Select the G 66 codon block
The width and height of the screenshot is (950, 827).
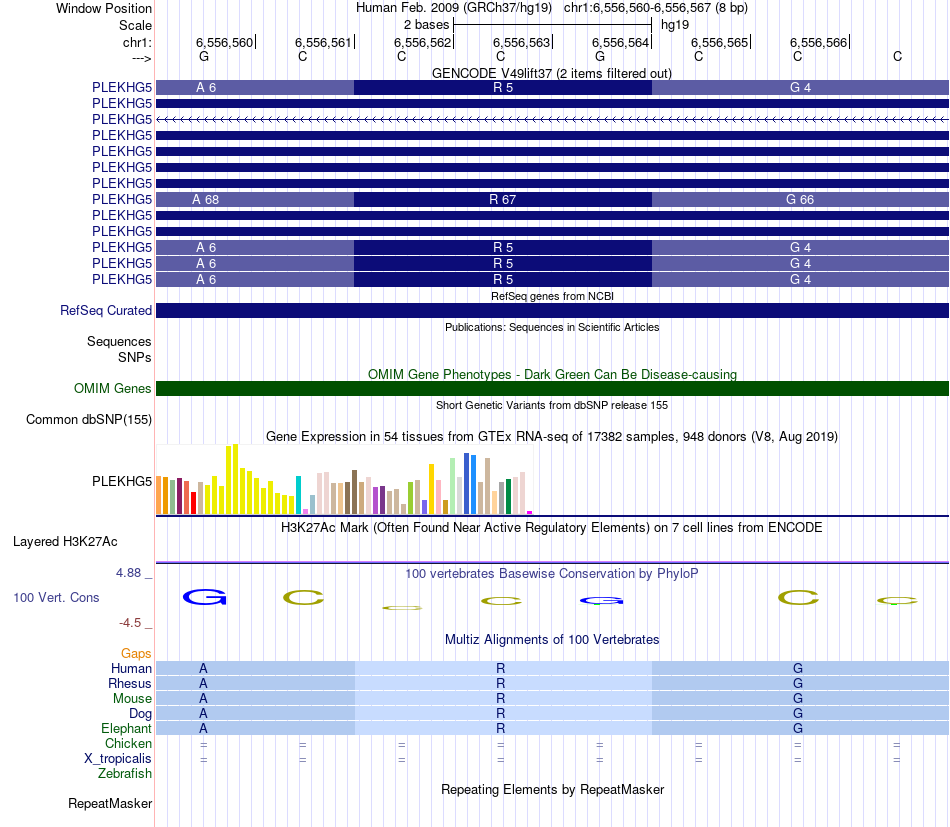[800, 199]
